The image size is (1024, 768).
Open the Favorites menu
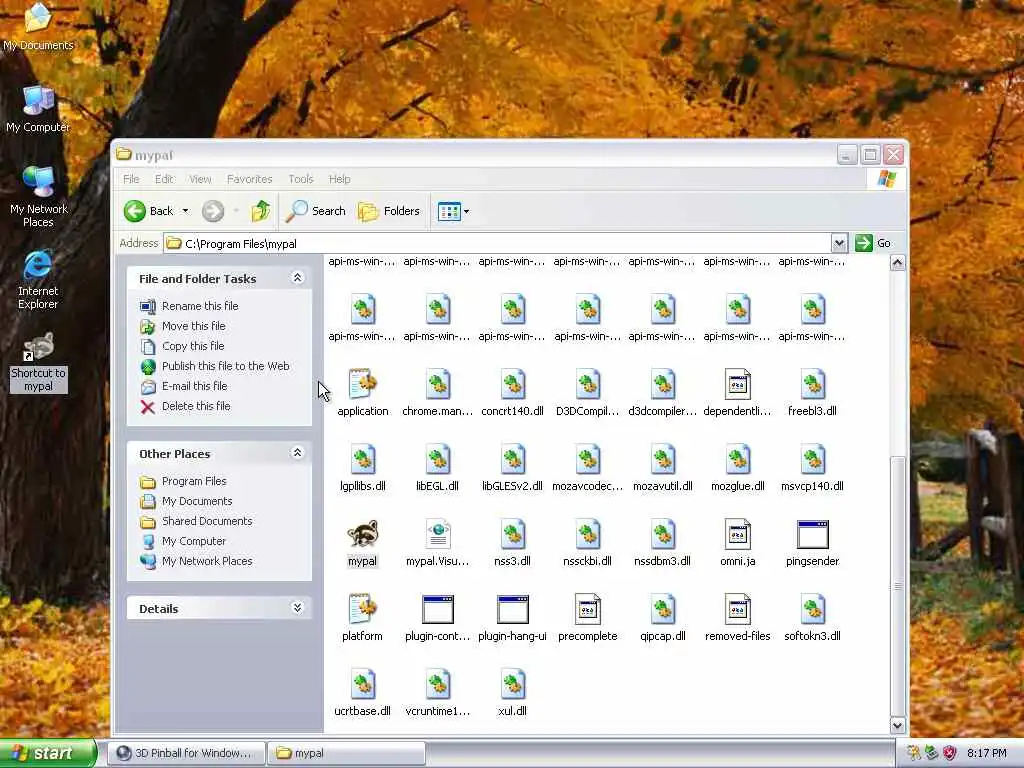pos(249,179)
